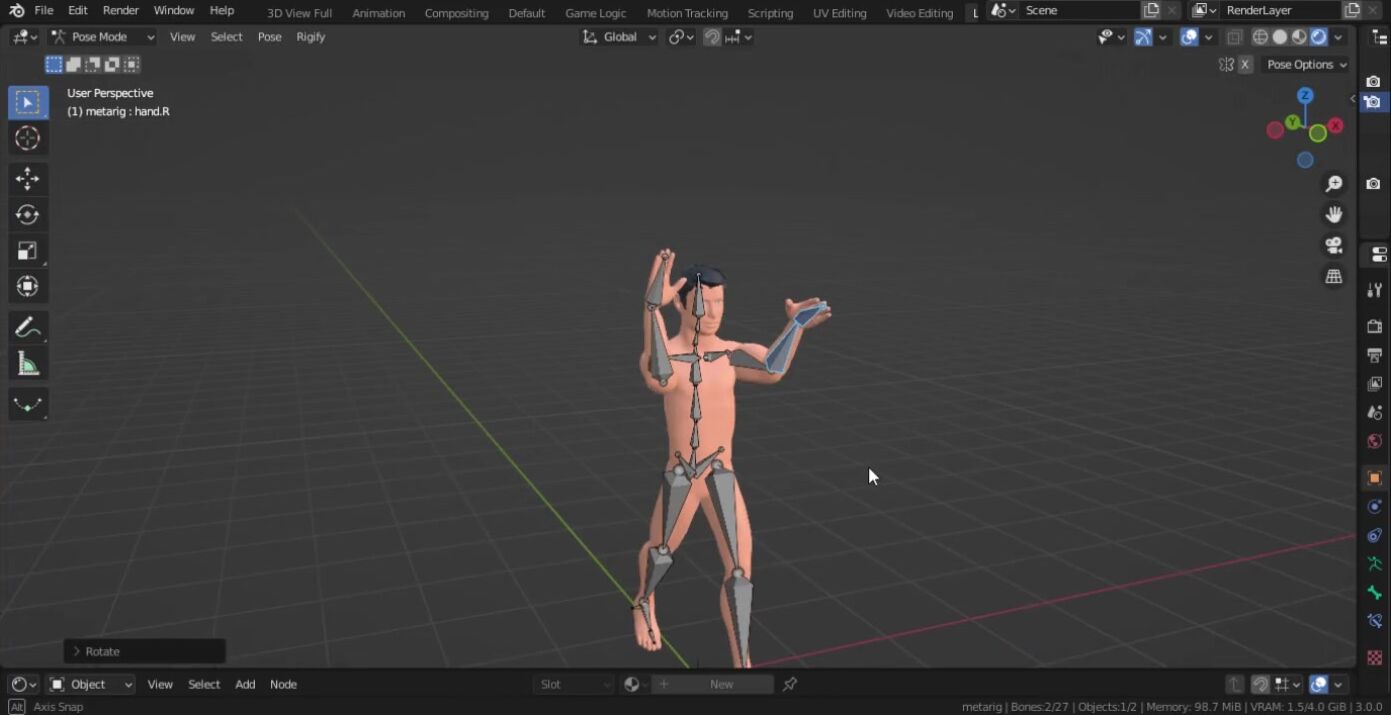The width and height of the screenshot is (1391, 715).
Task: Toggle the Show Overlays button
Action: pyautogui.click(x=1189, y=37)
